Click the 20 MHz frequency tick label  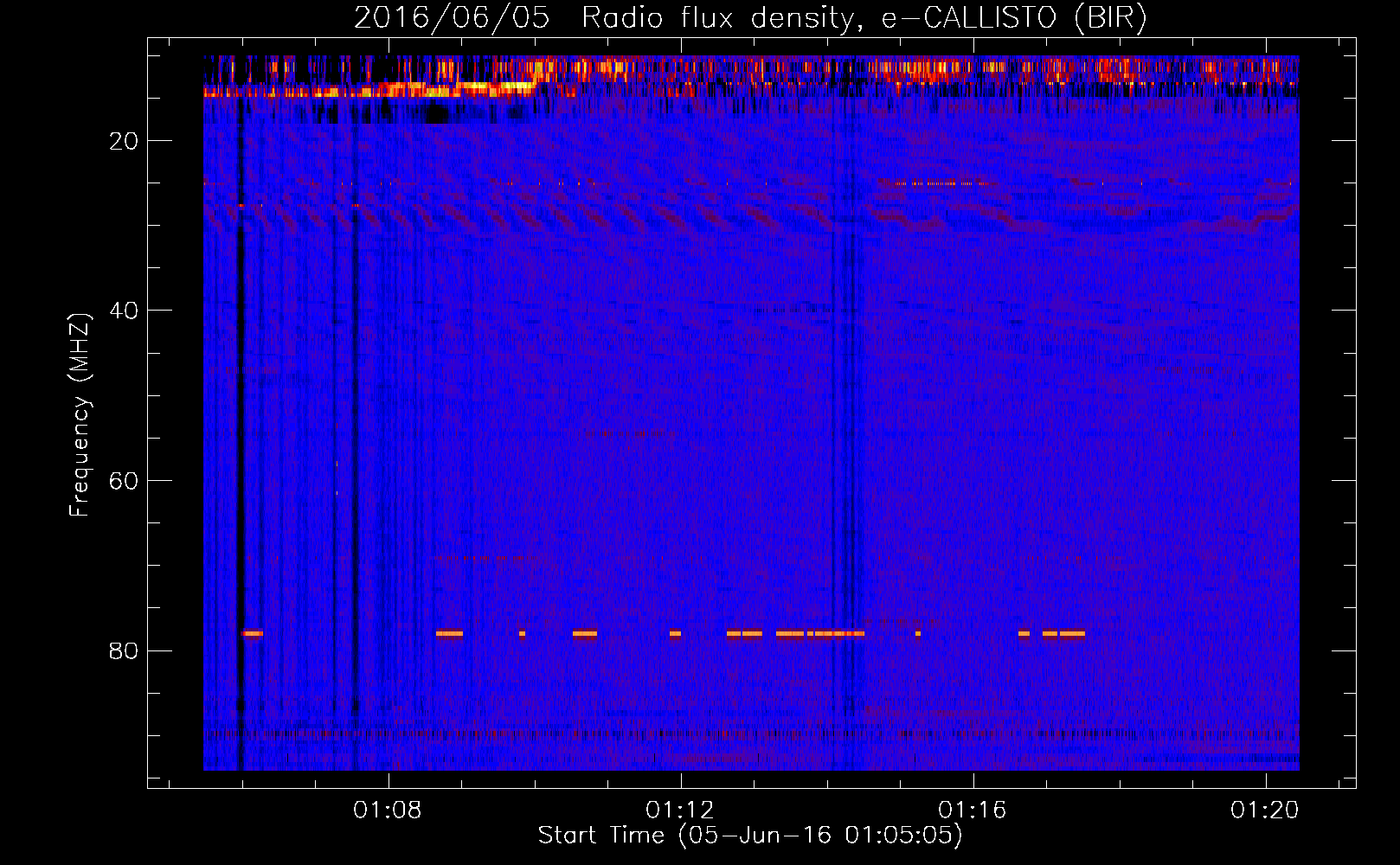(x=124, y=141)
